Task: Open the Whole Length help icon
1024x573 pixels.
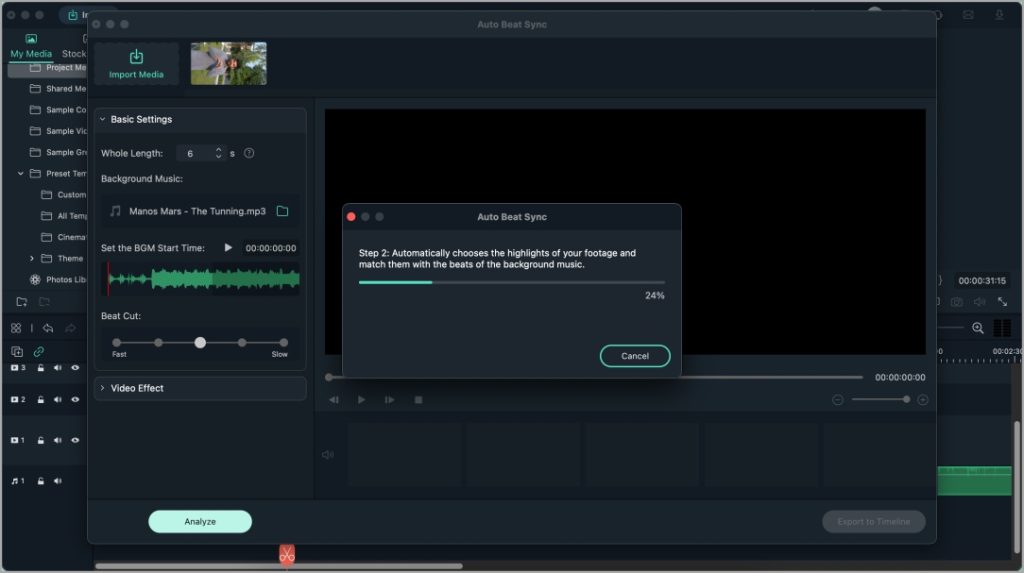Action: tap(249, 154)
